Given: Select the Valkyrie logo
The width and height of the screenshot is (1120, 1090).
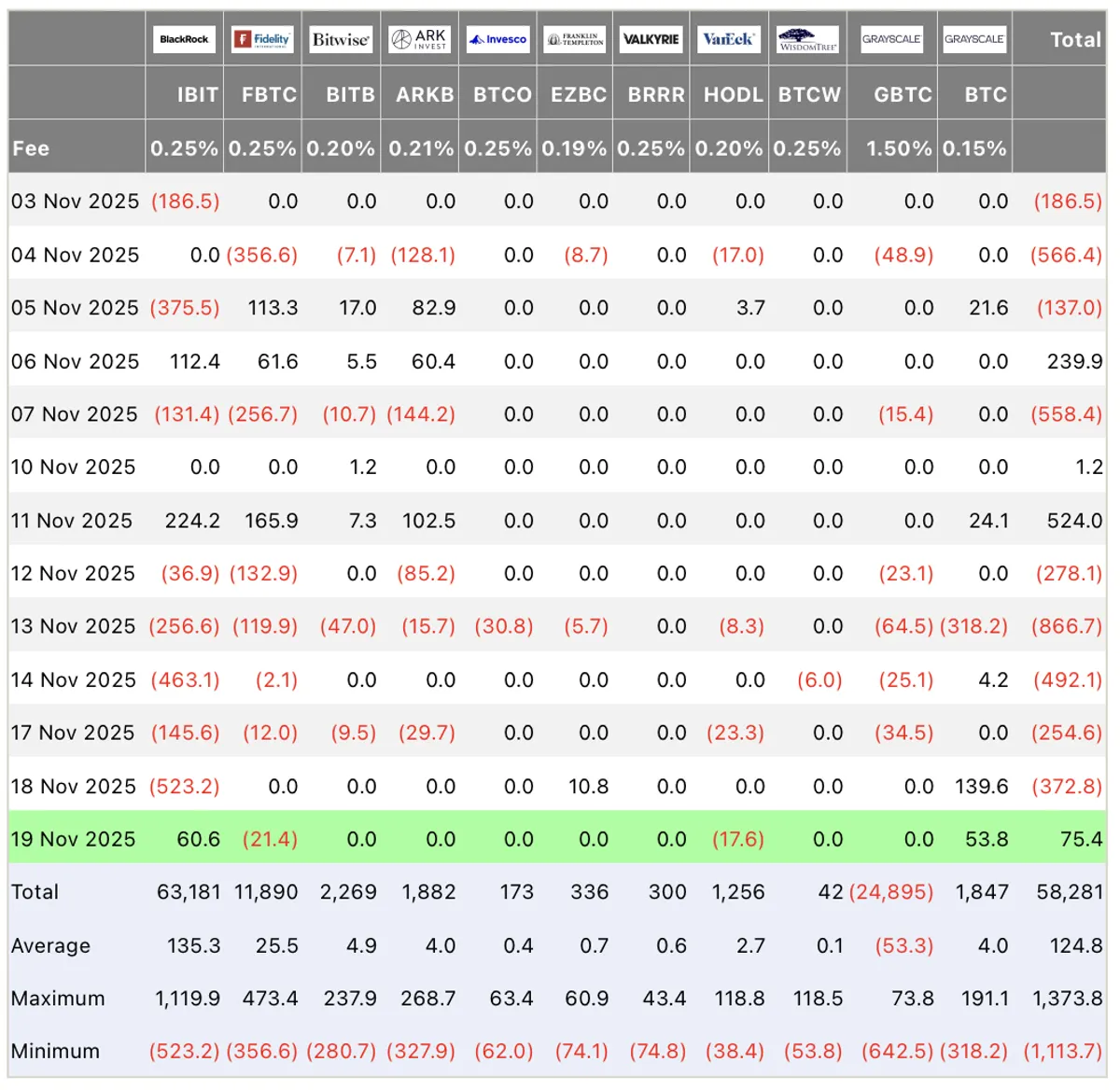Looking at the screenshot, I should [x=651, y=39].
